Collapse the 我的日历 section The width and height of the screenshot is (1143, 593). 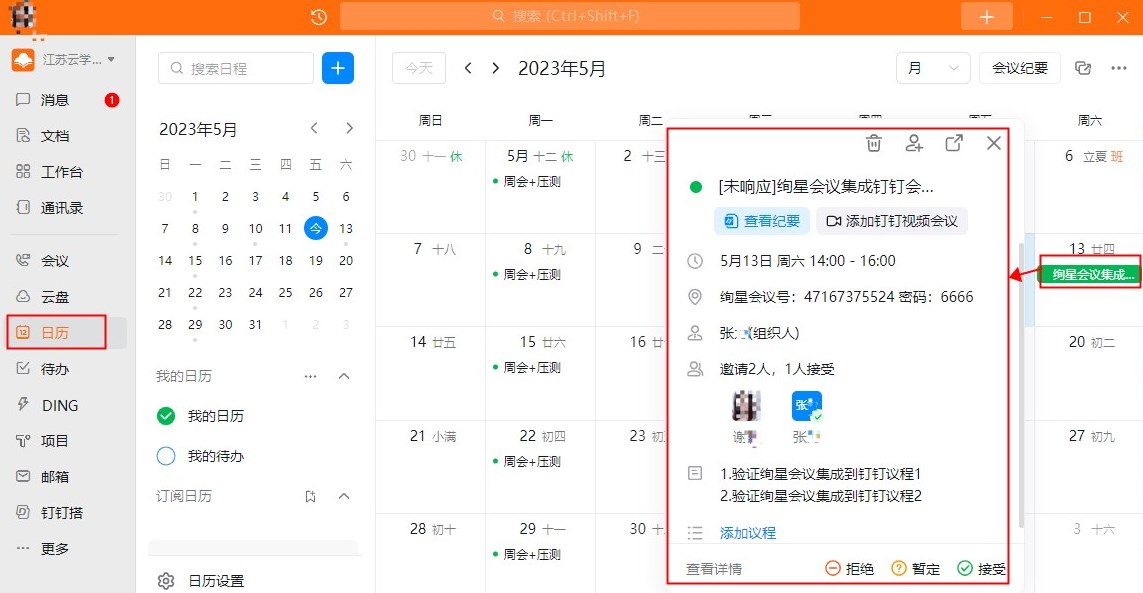344,376
